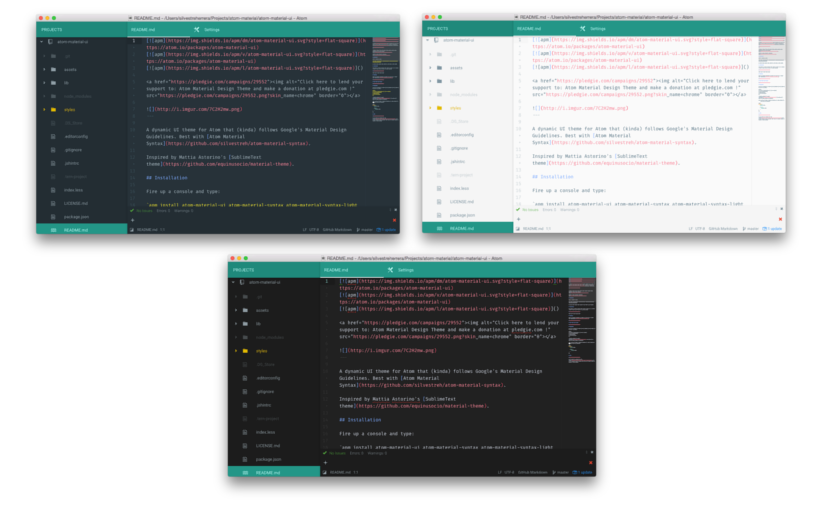This screenshot has height=513, width=825.
Task: Click project repo icon in light window
Action: [x=436, y=40]
